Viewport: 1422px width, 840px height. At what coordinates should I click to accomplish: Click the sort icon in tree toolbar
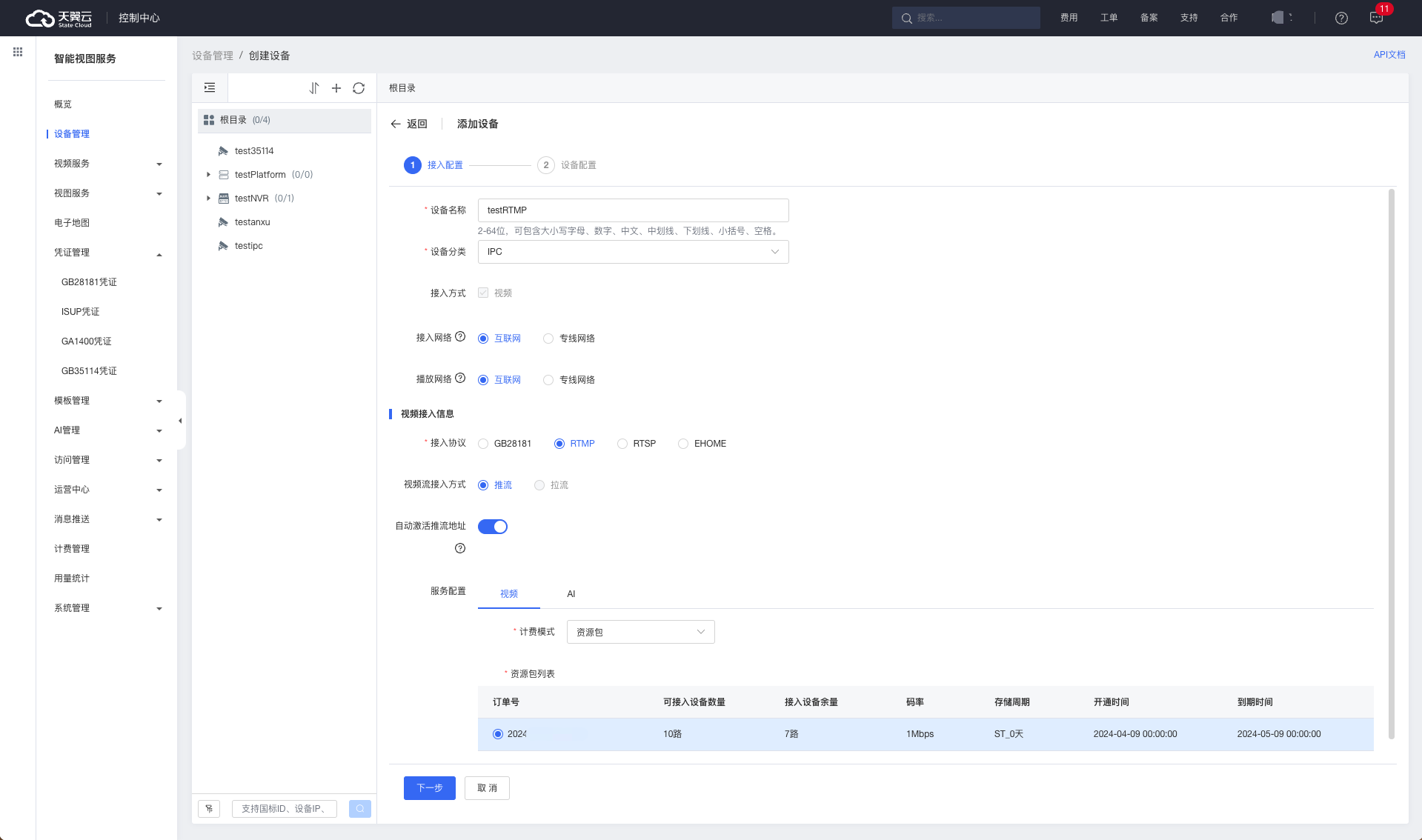(x=314, y=88)
